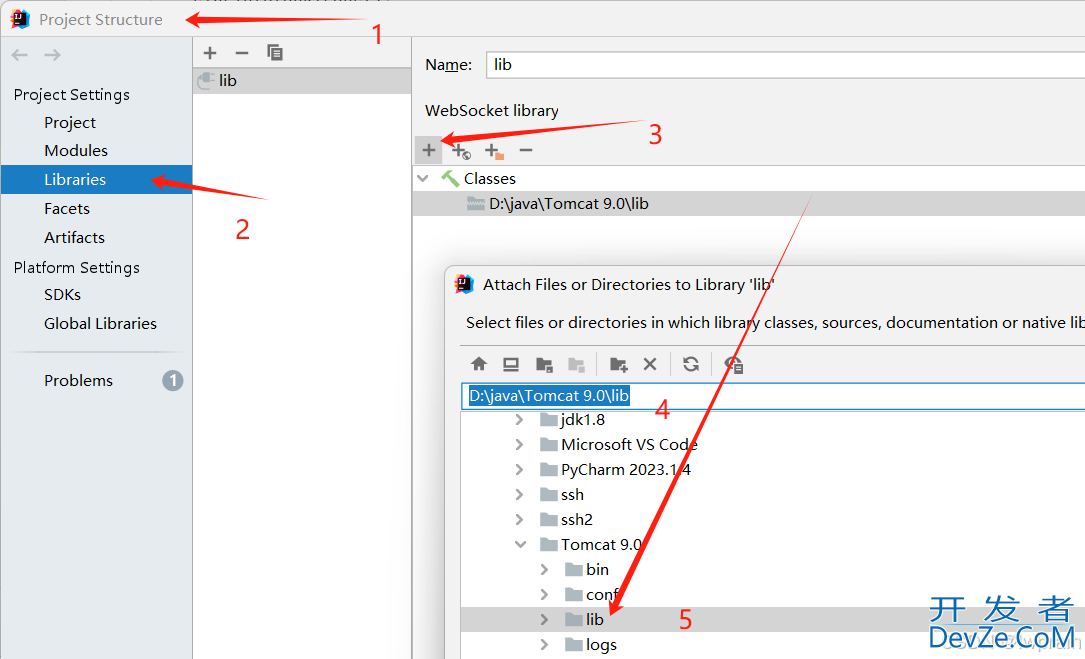This screenshot has width=1085, height=659.
Task: Expand the bin folder
Action: click(544, 570)
